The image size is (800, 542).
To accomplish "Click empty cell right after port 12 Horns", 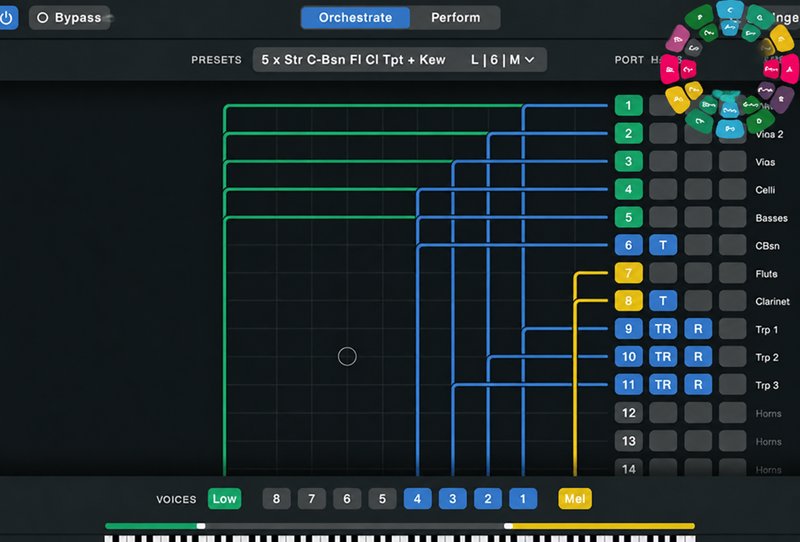I will 663,413.
